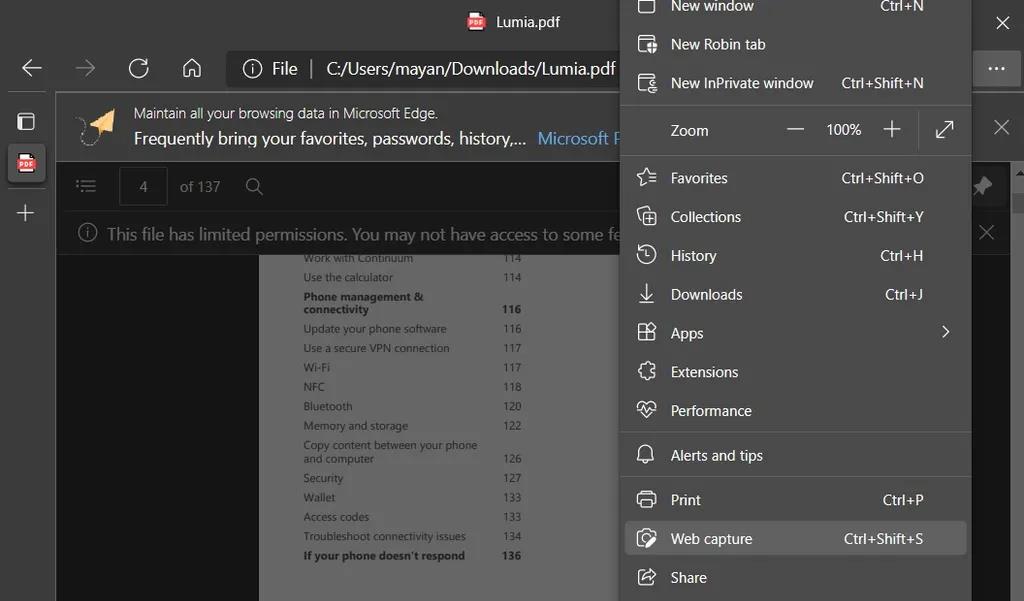The image size is (1024, 601).
Task: Click the Web capture camera icon
Action: pos(647,538)
